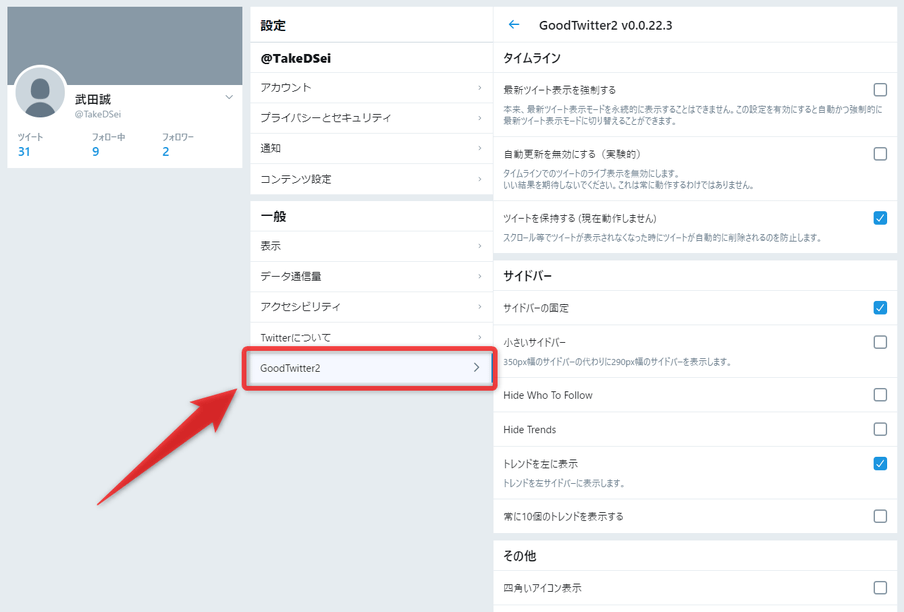Click the 設定 heading
904x612 pixels.
pyautogui.click(x=273, y=25)
